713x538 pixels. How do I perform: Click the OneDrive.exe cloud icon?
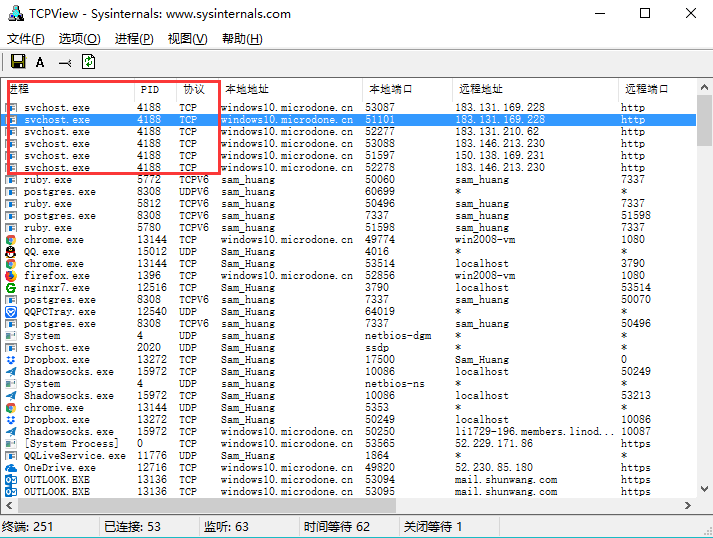tap(10, 468)
